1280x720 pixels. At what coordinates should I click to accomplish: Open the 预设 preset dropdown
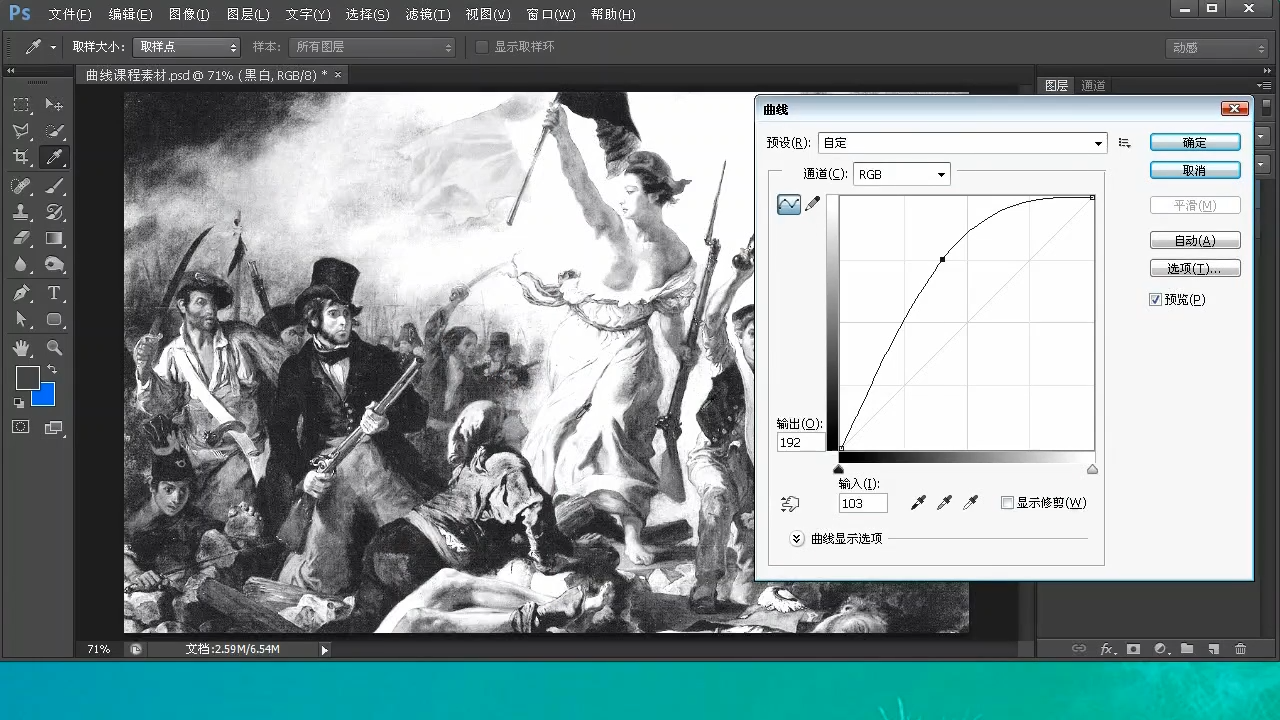click(963, 143)
